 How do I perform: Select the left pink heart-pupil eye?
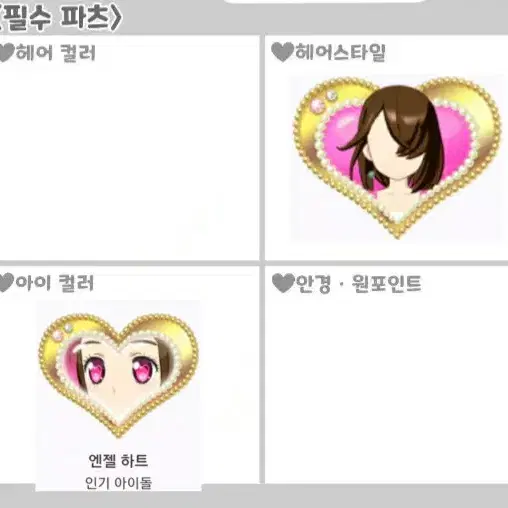tap(96, 370)
